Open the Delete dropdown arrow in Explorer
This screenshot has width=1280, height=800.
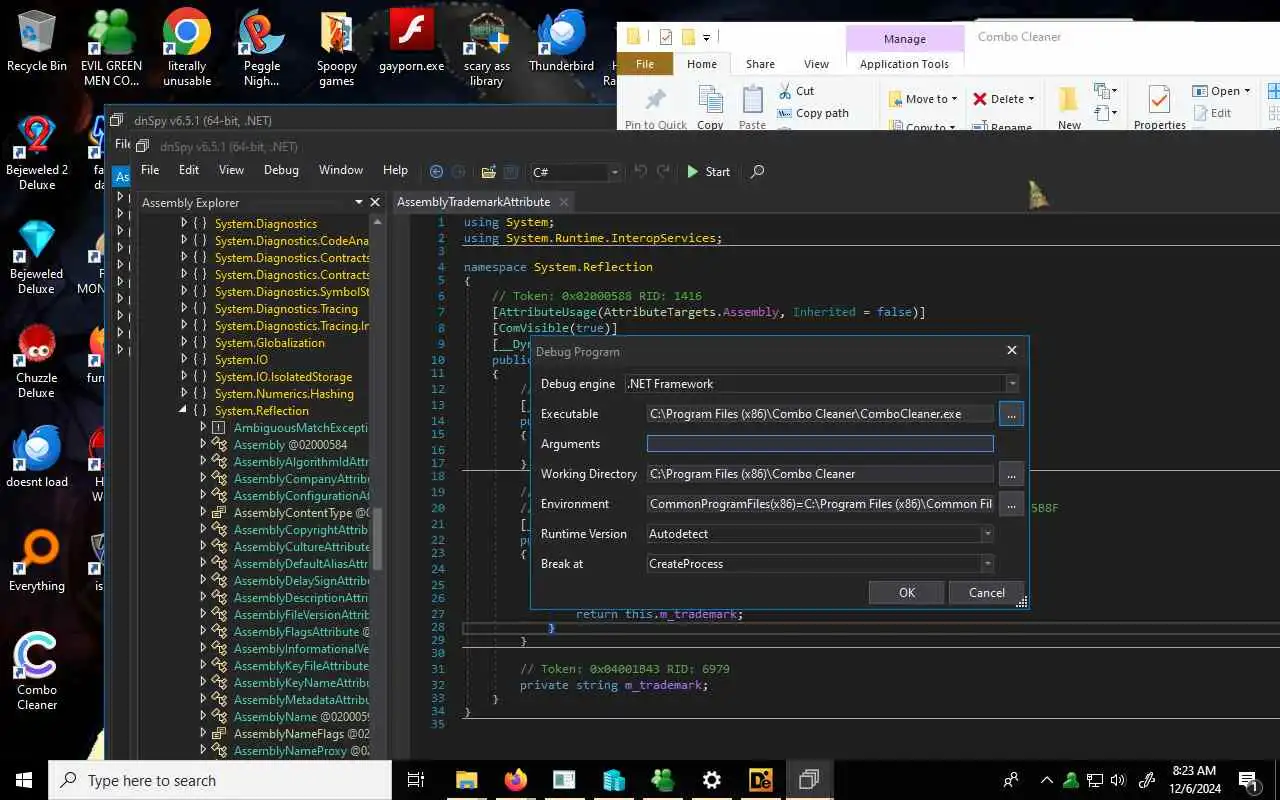[1031, 99]
